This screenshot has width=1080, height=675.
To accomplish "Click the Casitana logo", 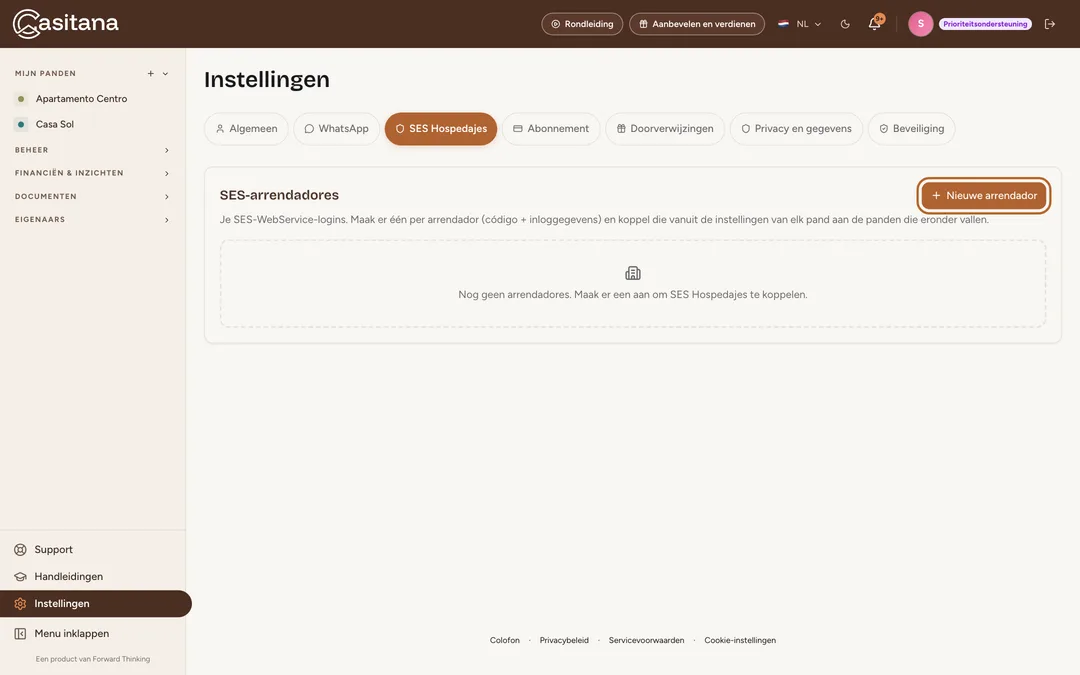I will (65, 23).
